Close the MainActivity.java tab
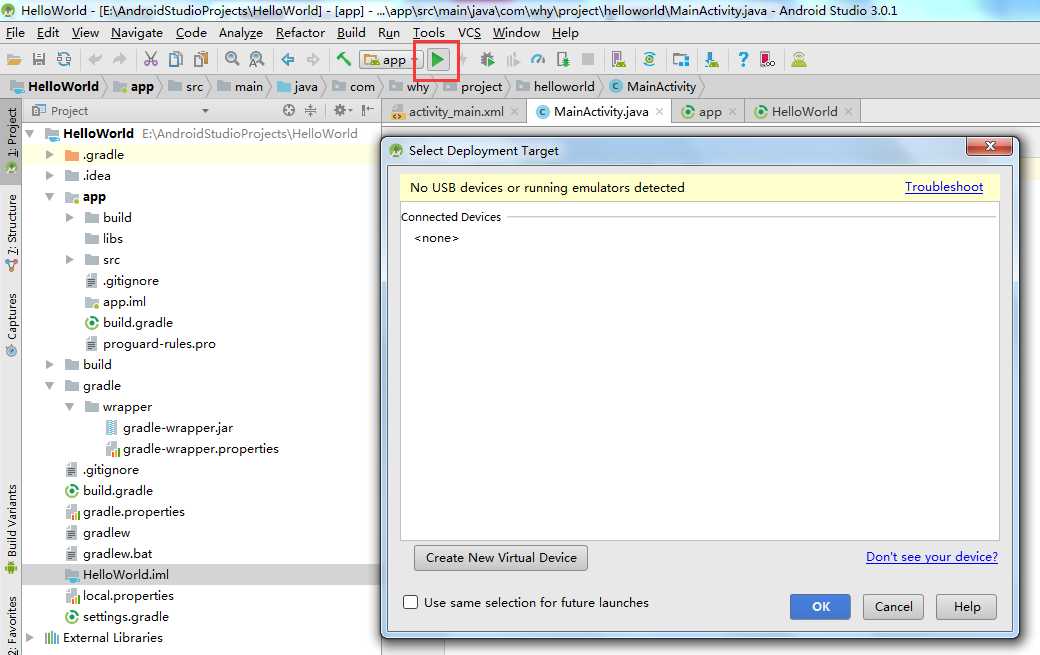The image size is (1040, 655). pyautogui.click(x=659, y=111)
